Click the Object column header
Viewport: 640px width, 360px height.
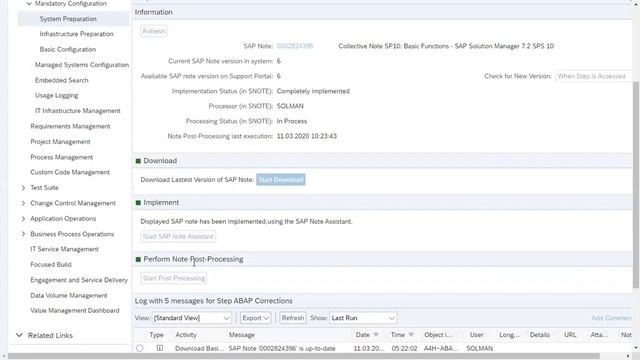[438, 335]
